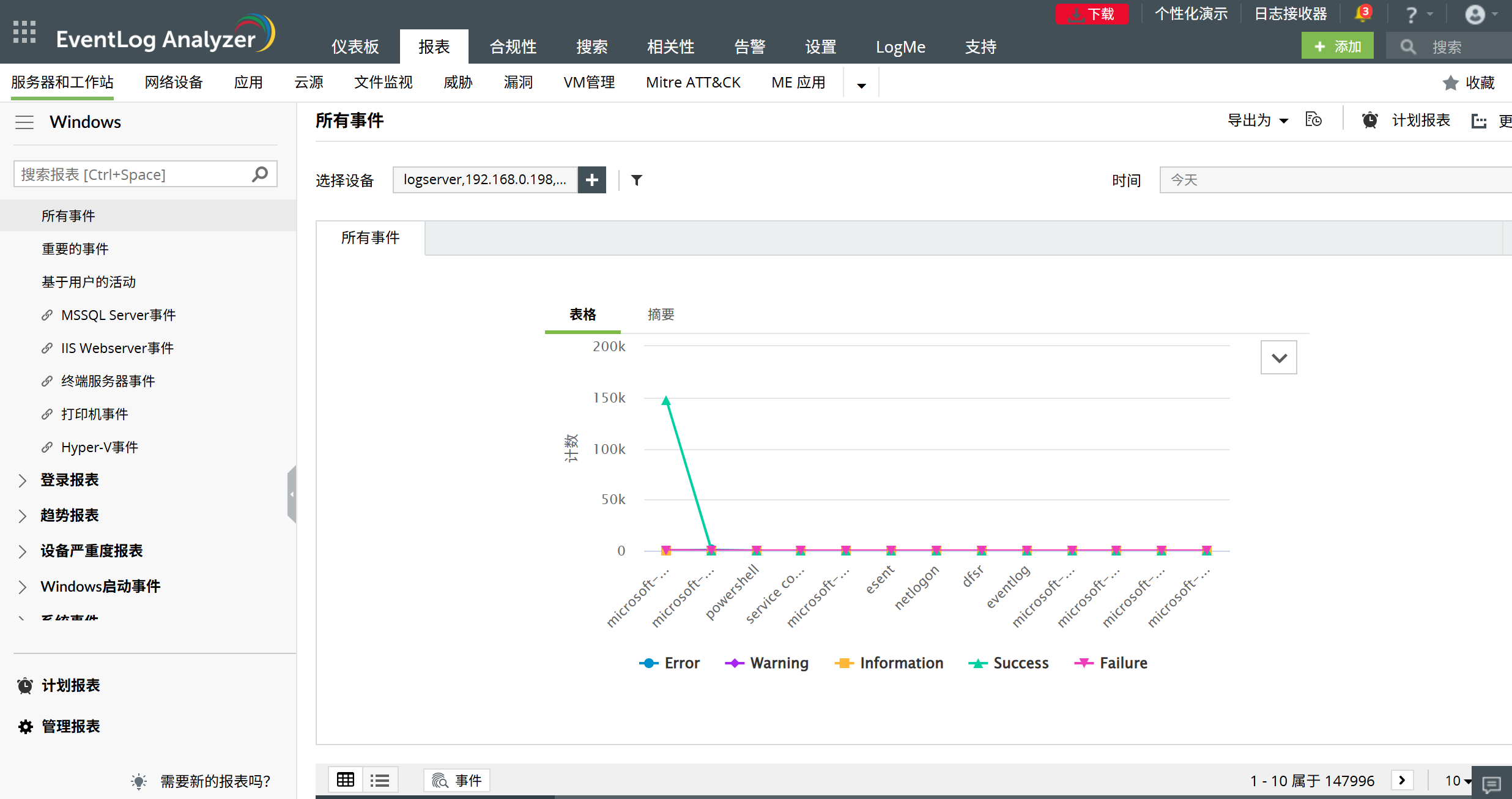The height and width of the screenshot is (799, 1512).
Task: Open the 导出为 export dropdown
Action: point(1258,121)
